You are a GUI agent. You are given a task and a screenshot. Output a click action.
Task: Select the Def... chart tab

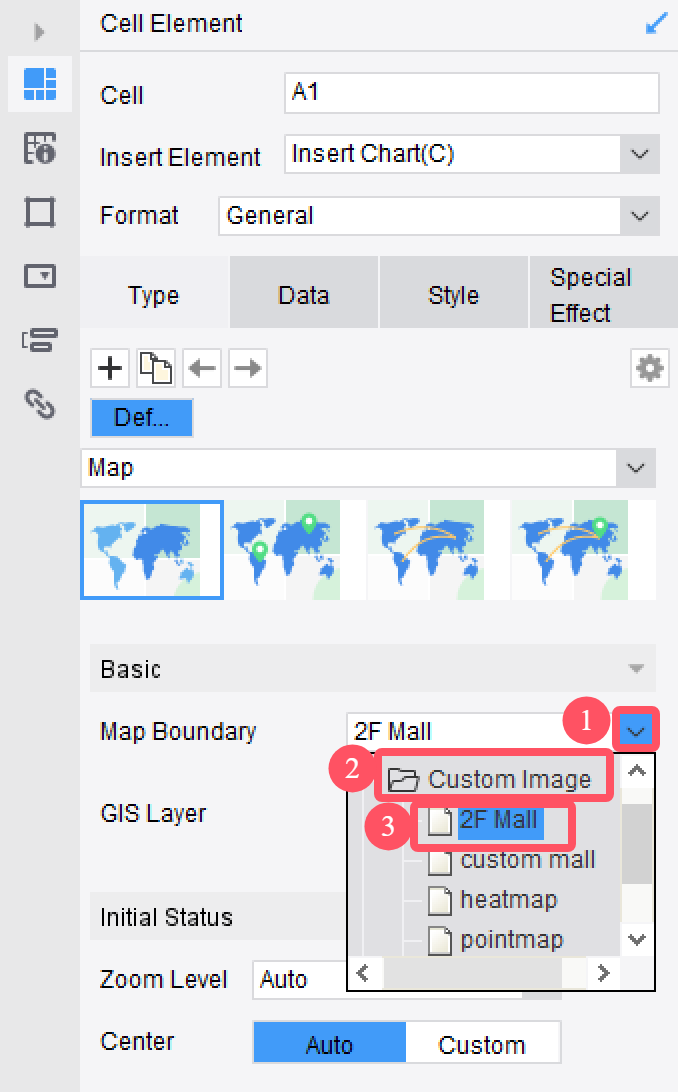click(x=142, y=418)
